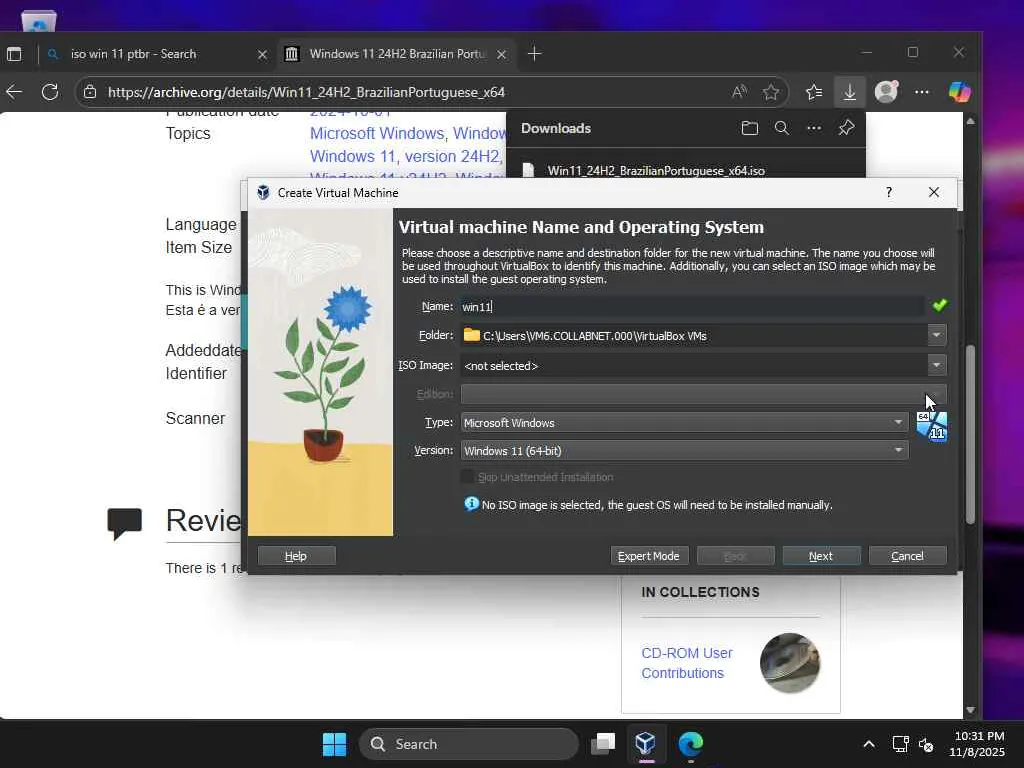Click the Help button in the dialog
The image size is (1024, 768).
[296, 556]
